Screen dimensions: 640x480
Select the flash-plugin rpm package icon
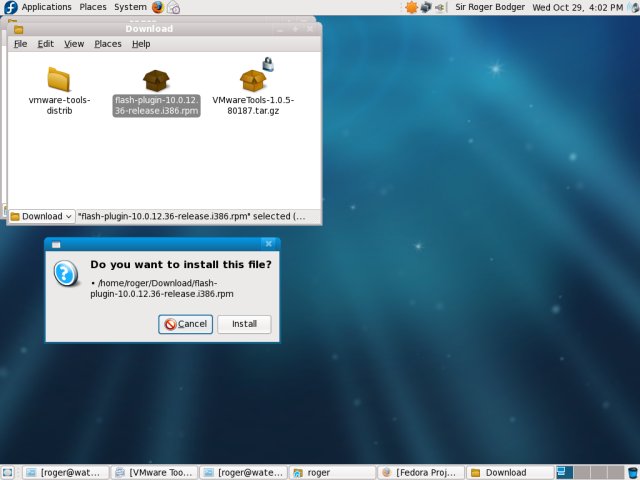tap(156, 80)
